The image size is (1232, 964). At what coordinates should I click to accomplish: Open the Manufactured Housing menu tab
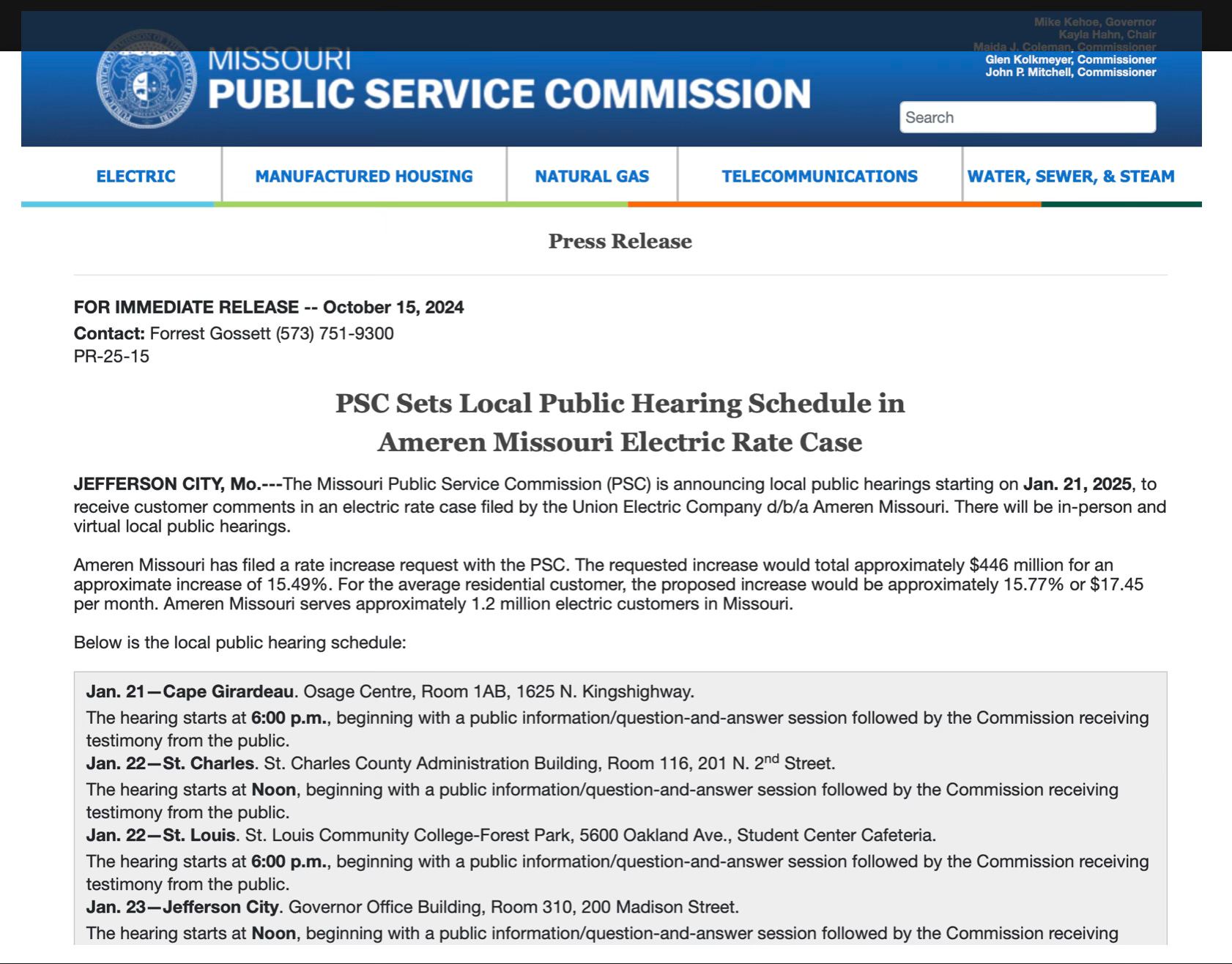click(x=364, y=177)
